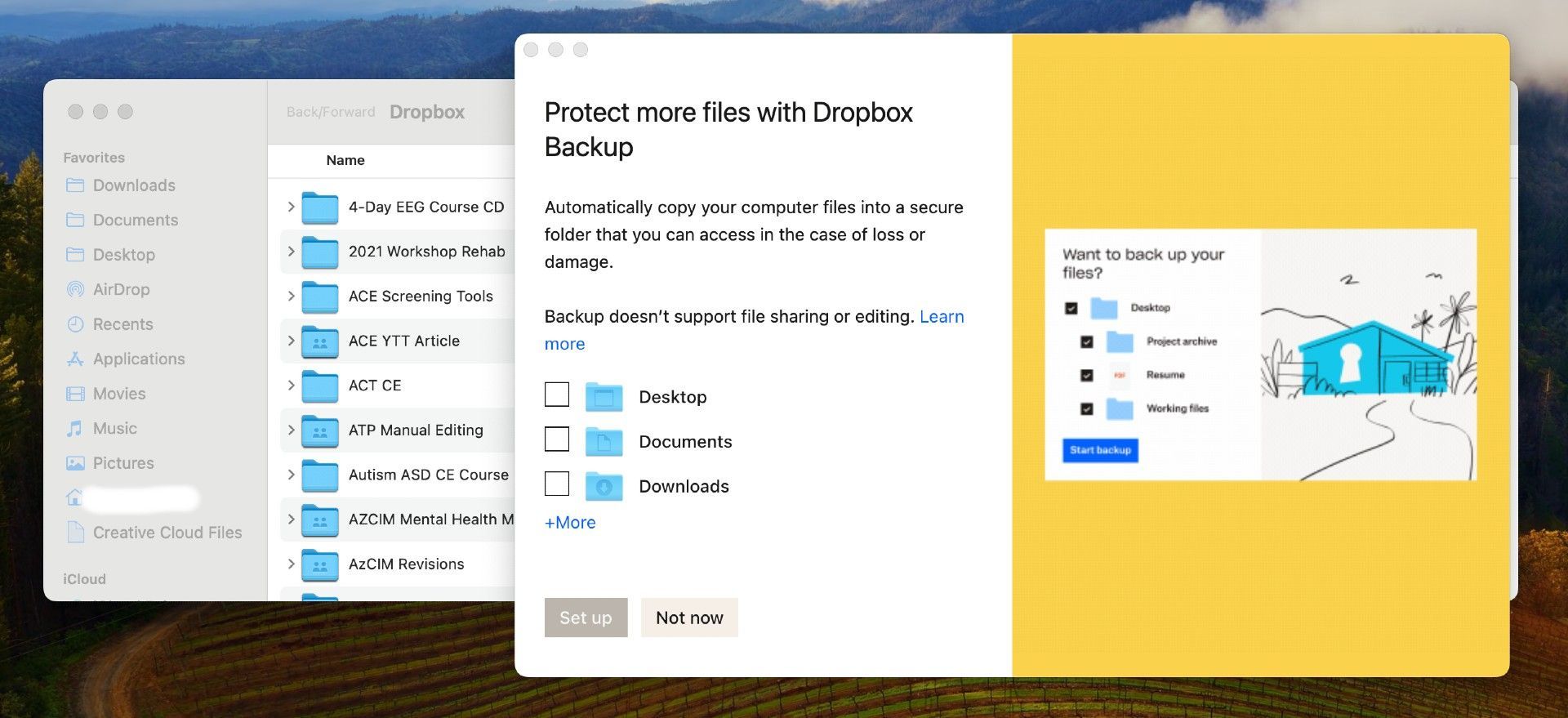Click the Creative Cloud Files sidebar icon
Viewport: 1568px width, 718px height.
coord(75,532)
